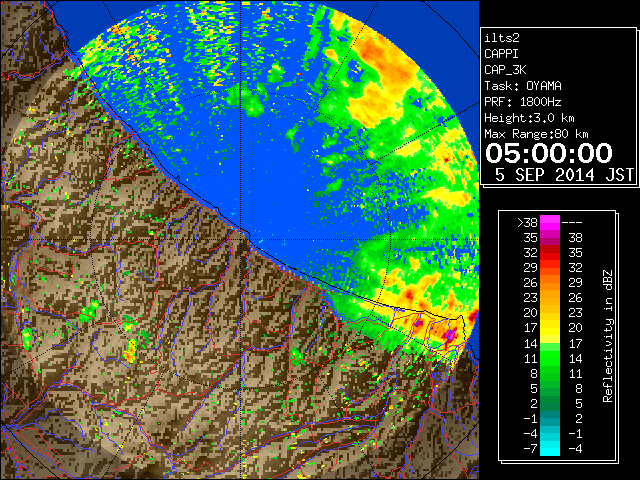Click the 05:00:00 timestamp

(x=549, y=153)
